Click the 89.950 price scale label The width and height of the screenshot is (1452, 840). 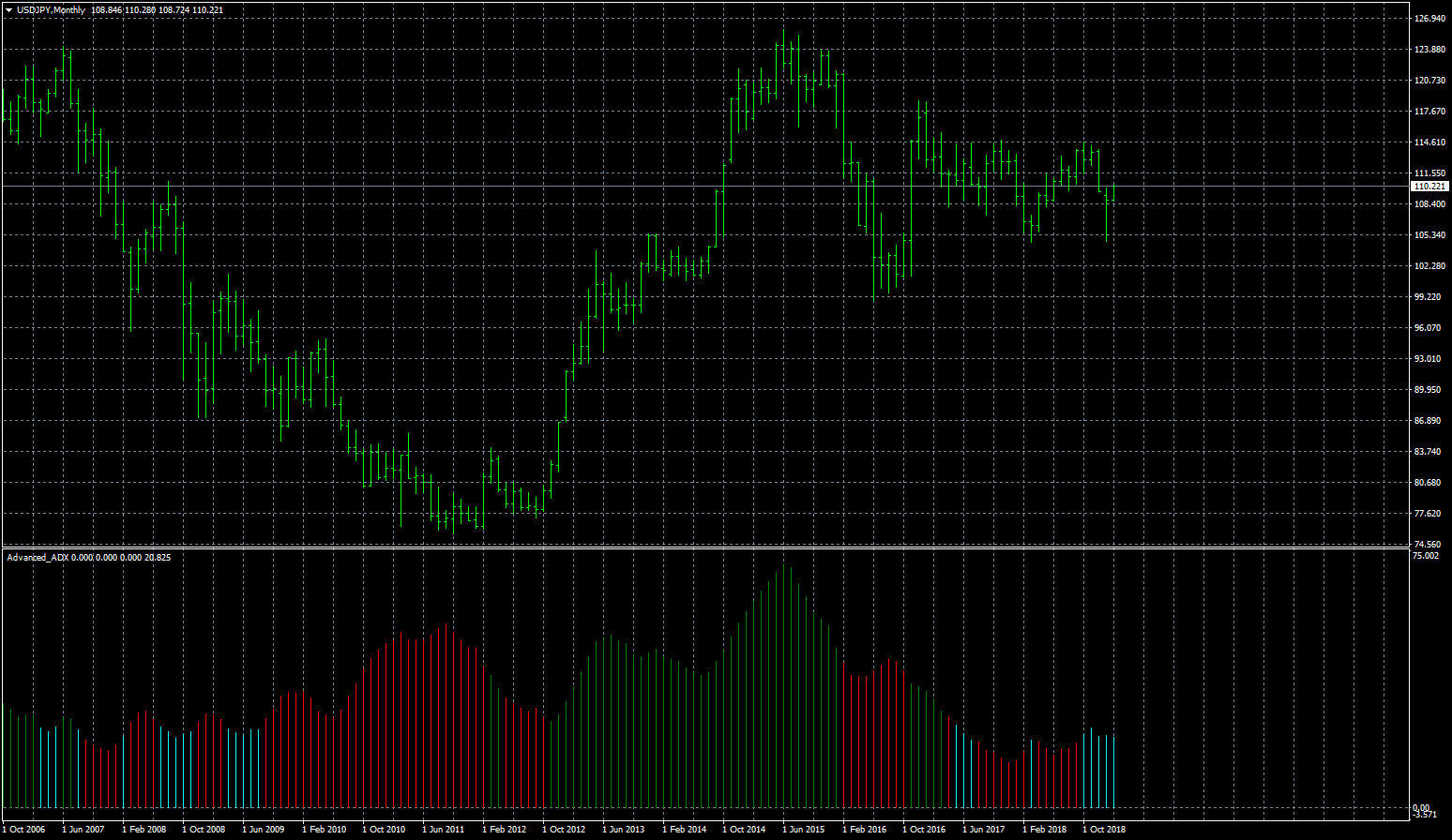pos(1428,390)
